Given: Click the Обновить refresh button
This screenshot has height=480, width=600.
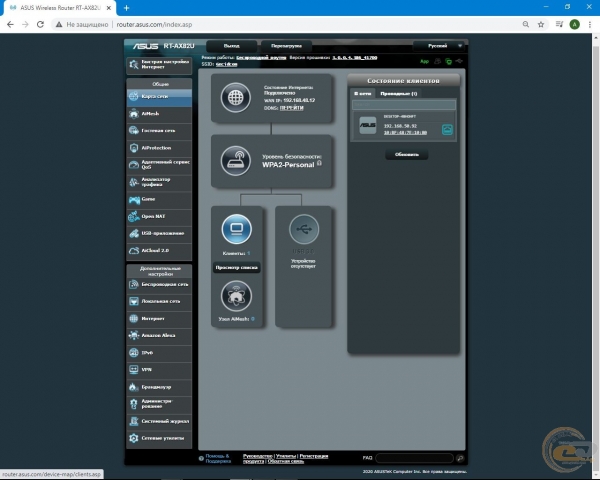Looking at the screenshot, I should 407,155.
